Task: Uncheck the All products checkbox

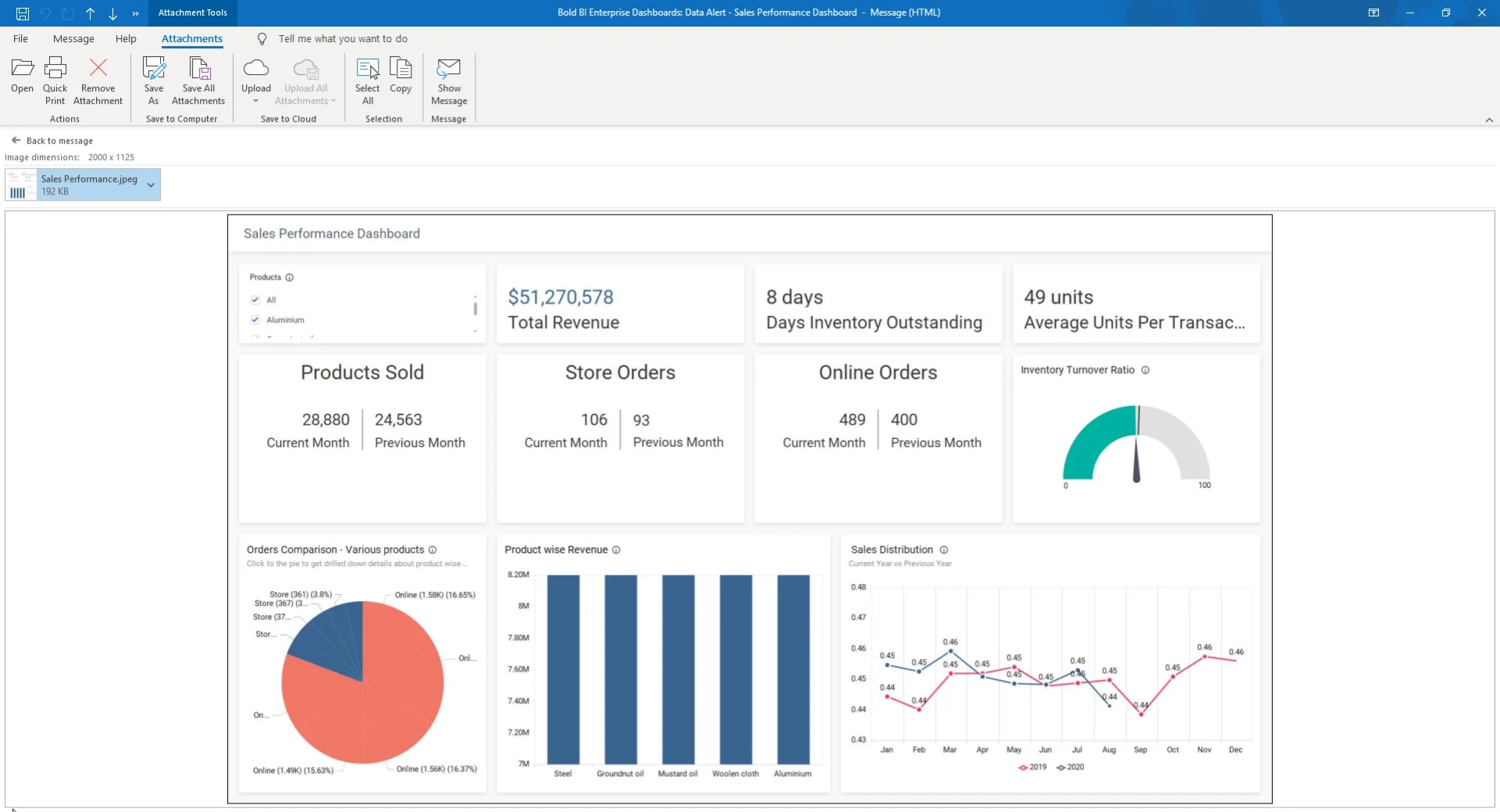Action: click(255, 300)
